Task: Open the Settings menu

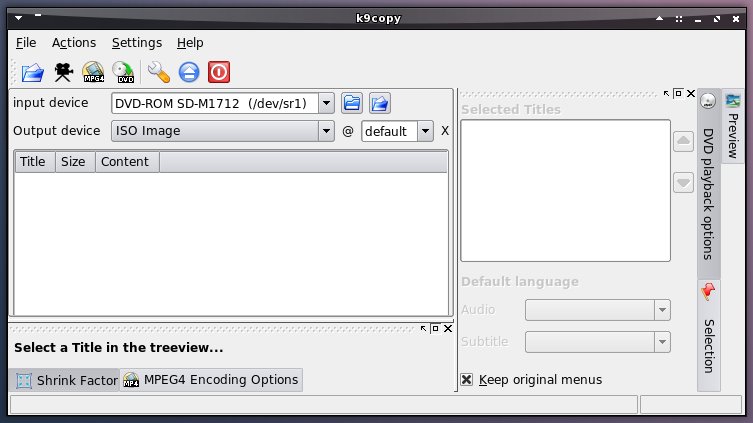Action: tap(137, 43)
